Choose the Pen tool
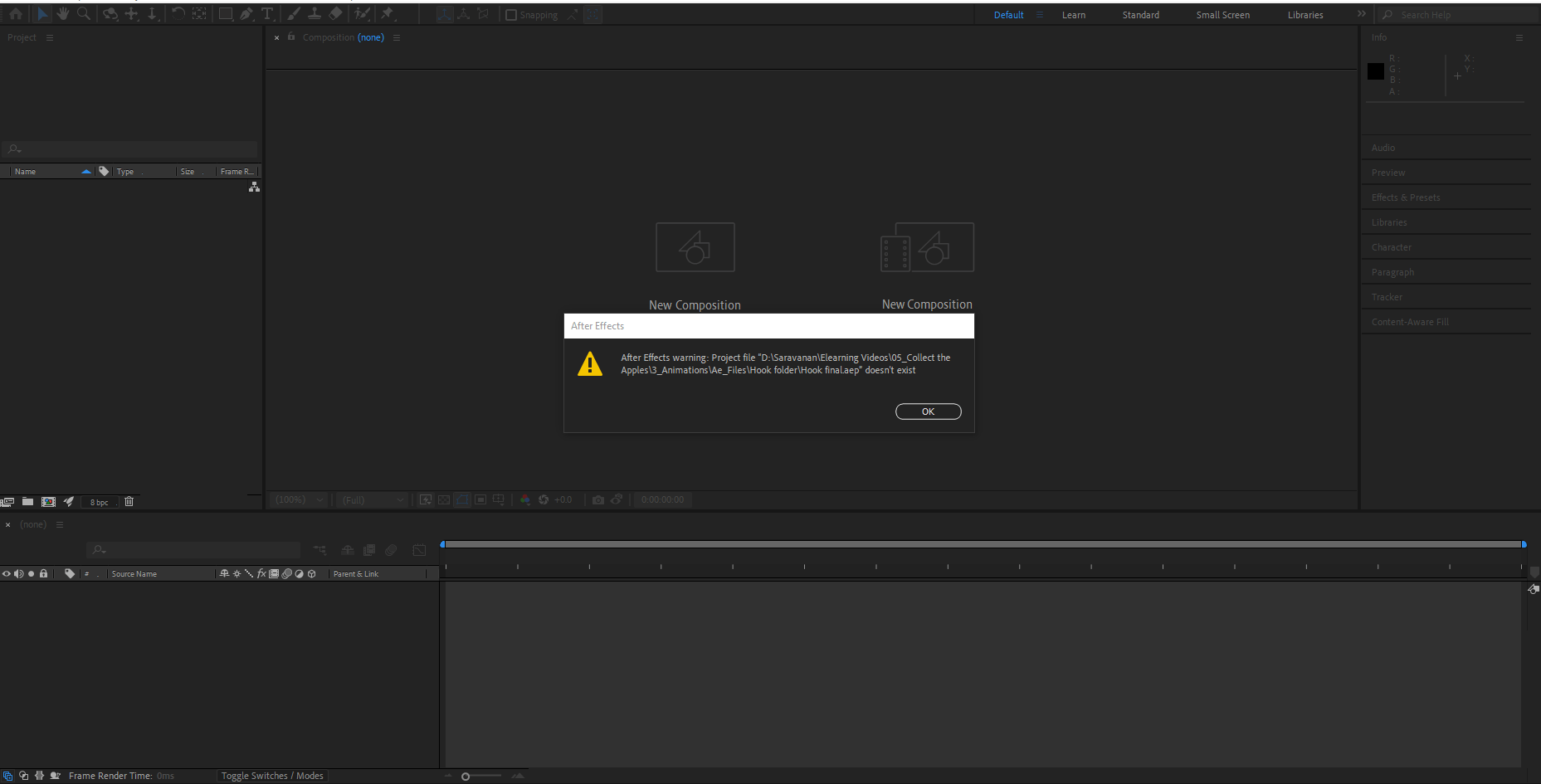 click(246, 13)
